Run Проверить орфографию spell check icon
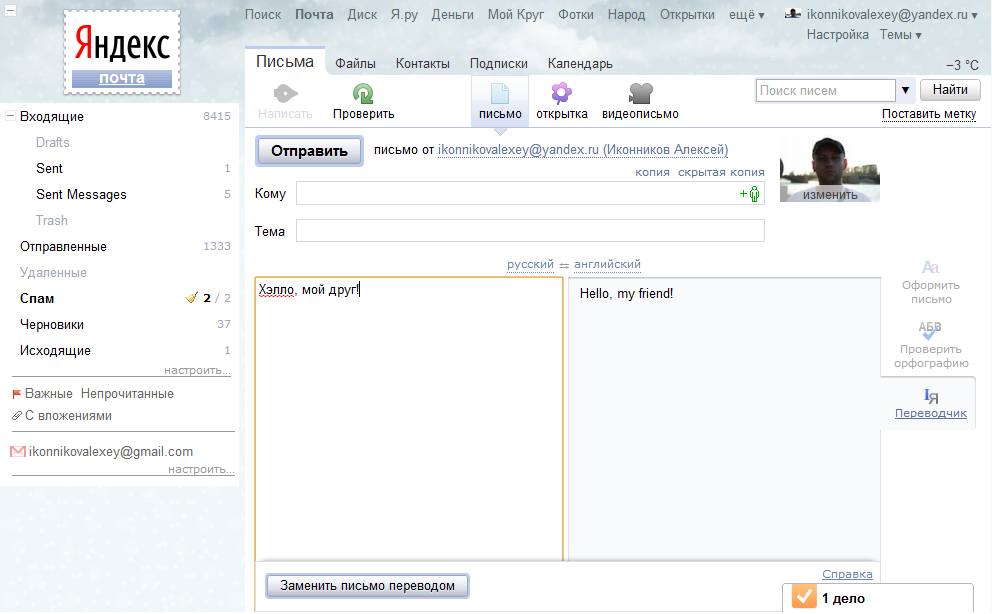Screen dimensions: 992x614 (930, 329)
